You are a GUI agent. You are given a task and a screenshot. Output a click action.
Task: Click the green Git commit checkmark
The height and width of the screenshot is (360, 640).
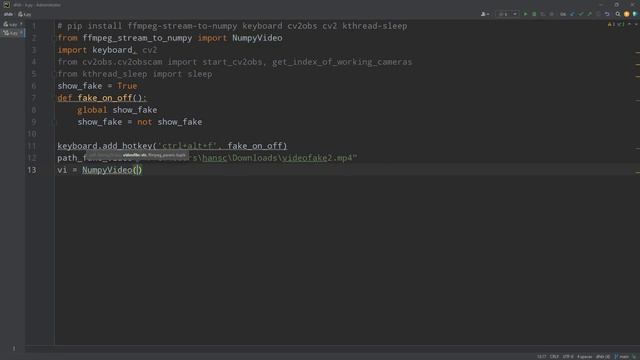(581, 14)
